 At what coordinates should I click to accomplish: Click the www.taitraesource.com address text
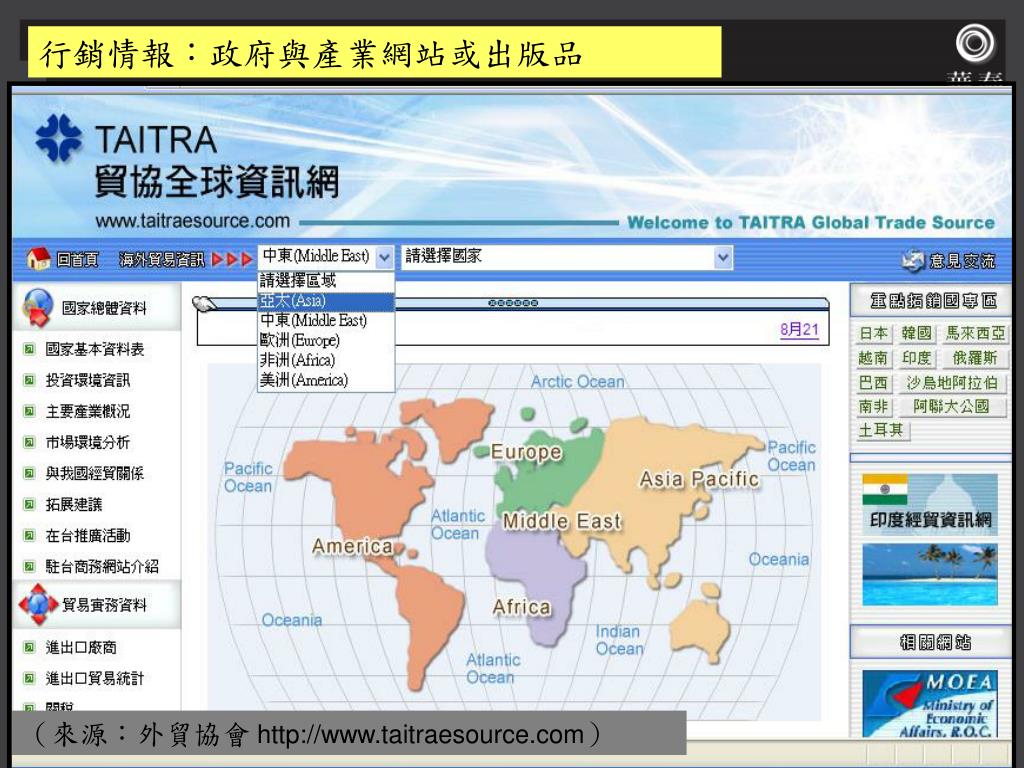tap(193, 221)
